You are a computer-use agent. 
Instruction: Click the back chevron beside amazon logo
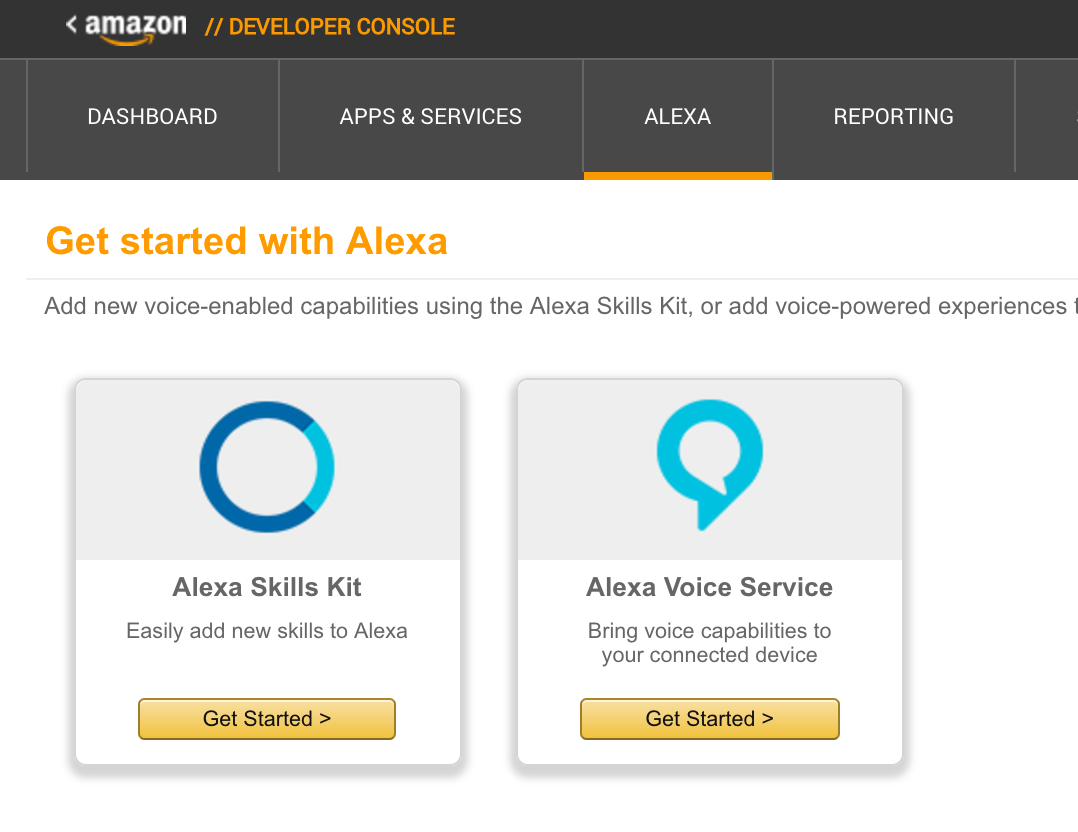(71, 24)
